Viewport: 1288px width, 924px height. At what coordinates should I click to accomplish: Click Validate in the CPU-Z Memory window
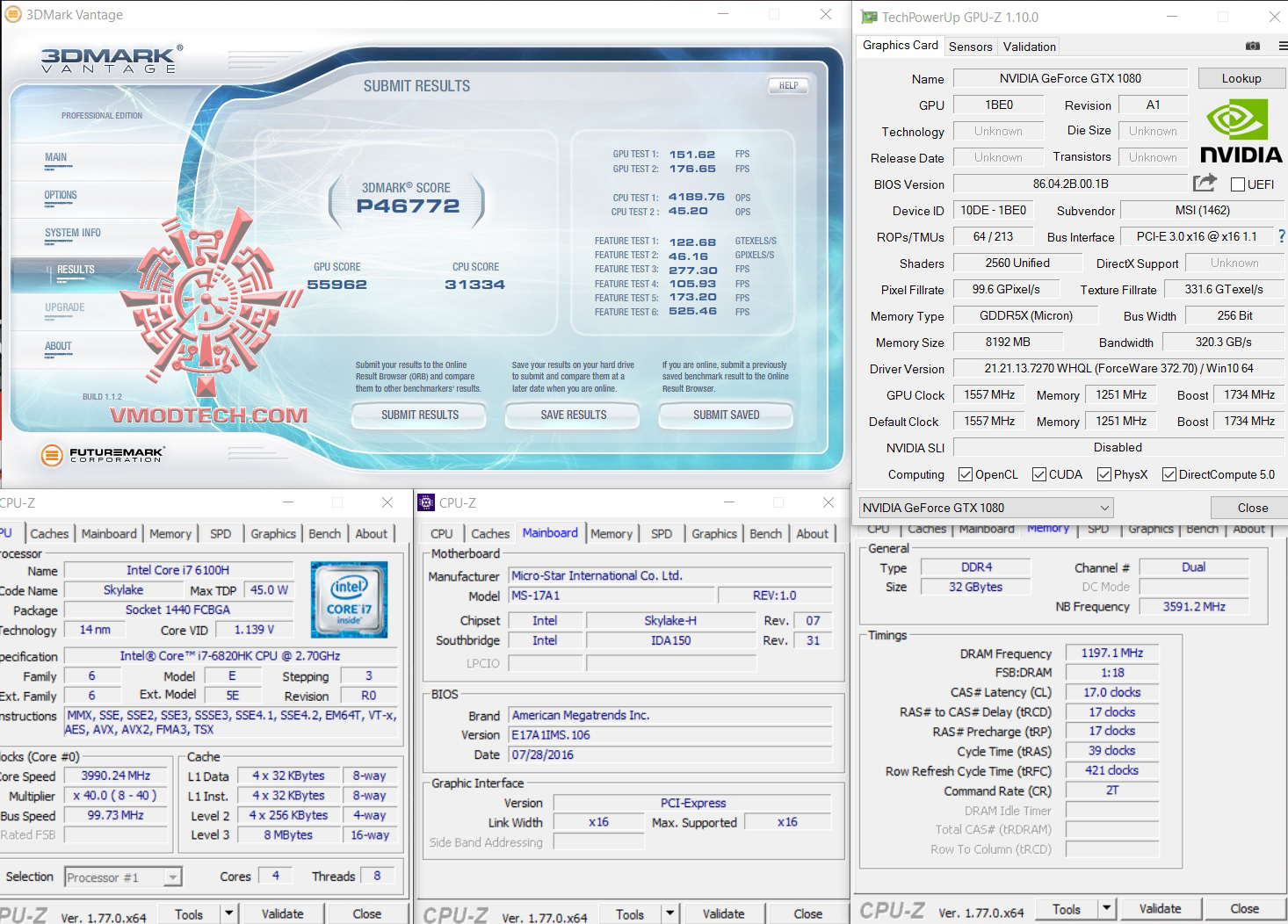click(x=1160, y=908)
